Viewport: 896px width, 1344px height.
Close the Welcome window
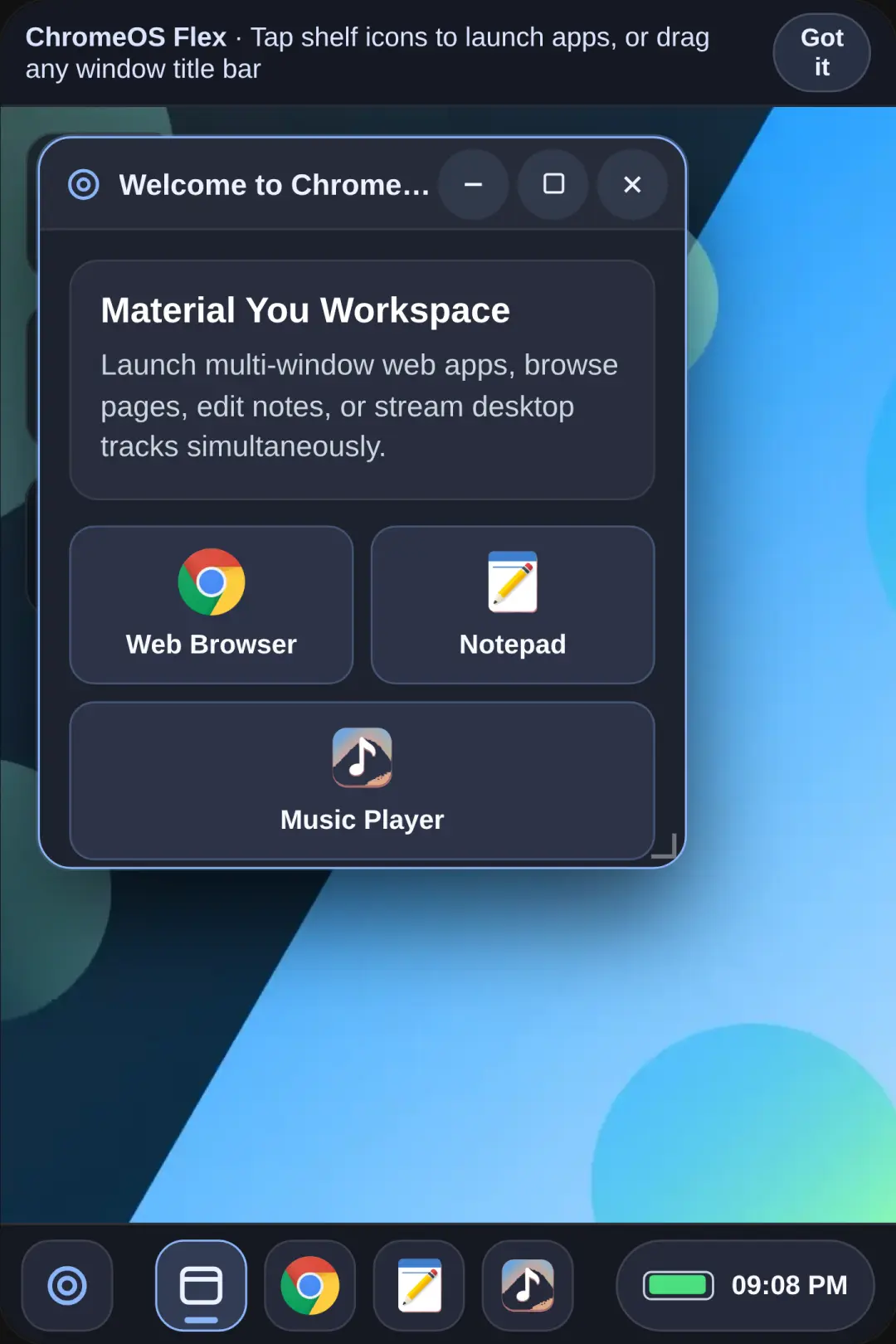[x=632, y=184]
